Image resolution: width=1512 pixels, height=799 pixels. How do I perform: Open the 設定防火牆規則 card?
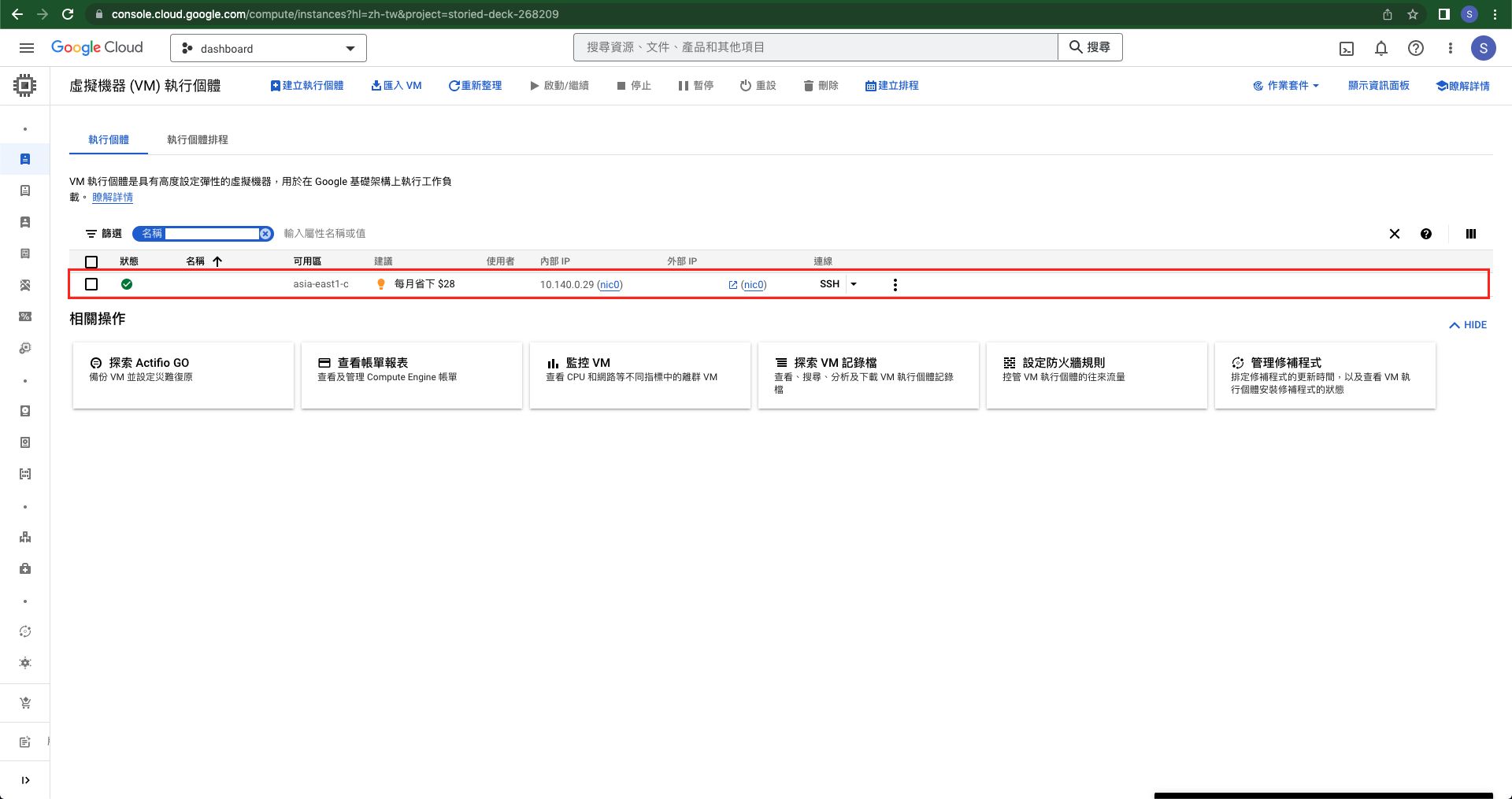pos(1097,375)
